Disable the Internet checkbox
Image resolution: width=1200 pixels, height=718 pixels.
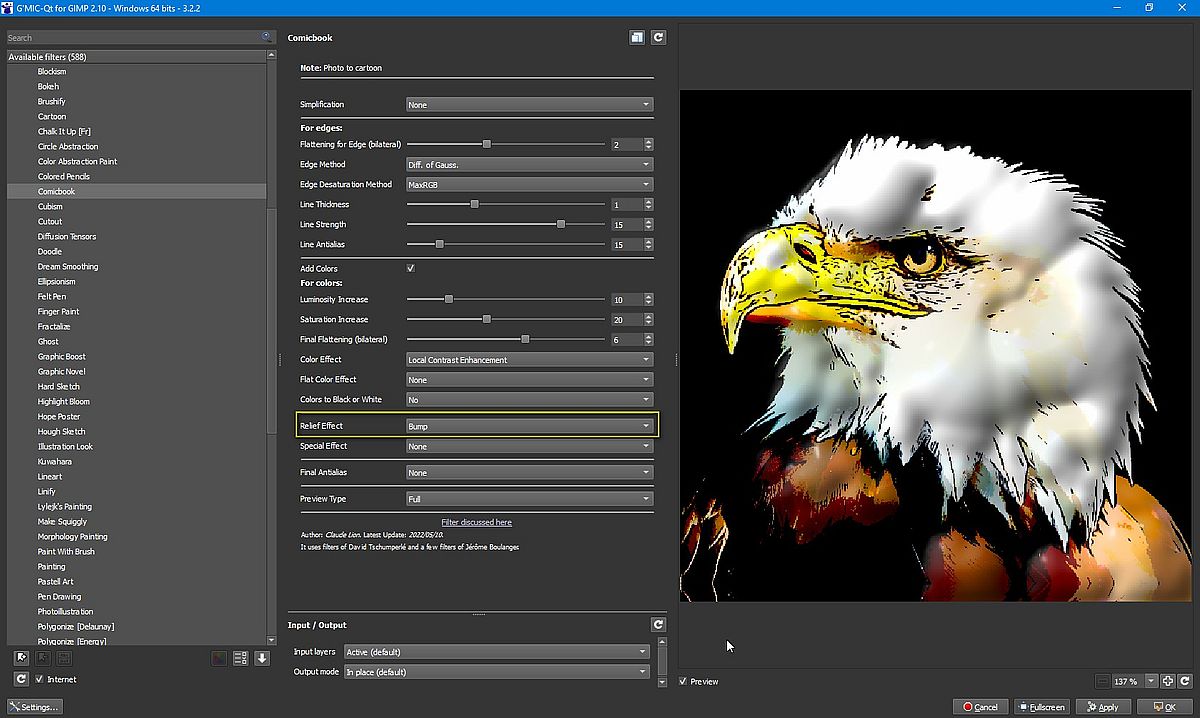[39, 679]
